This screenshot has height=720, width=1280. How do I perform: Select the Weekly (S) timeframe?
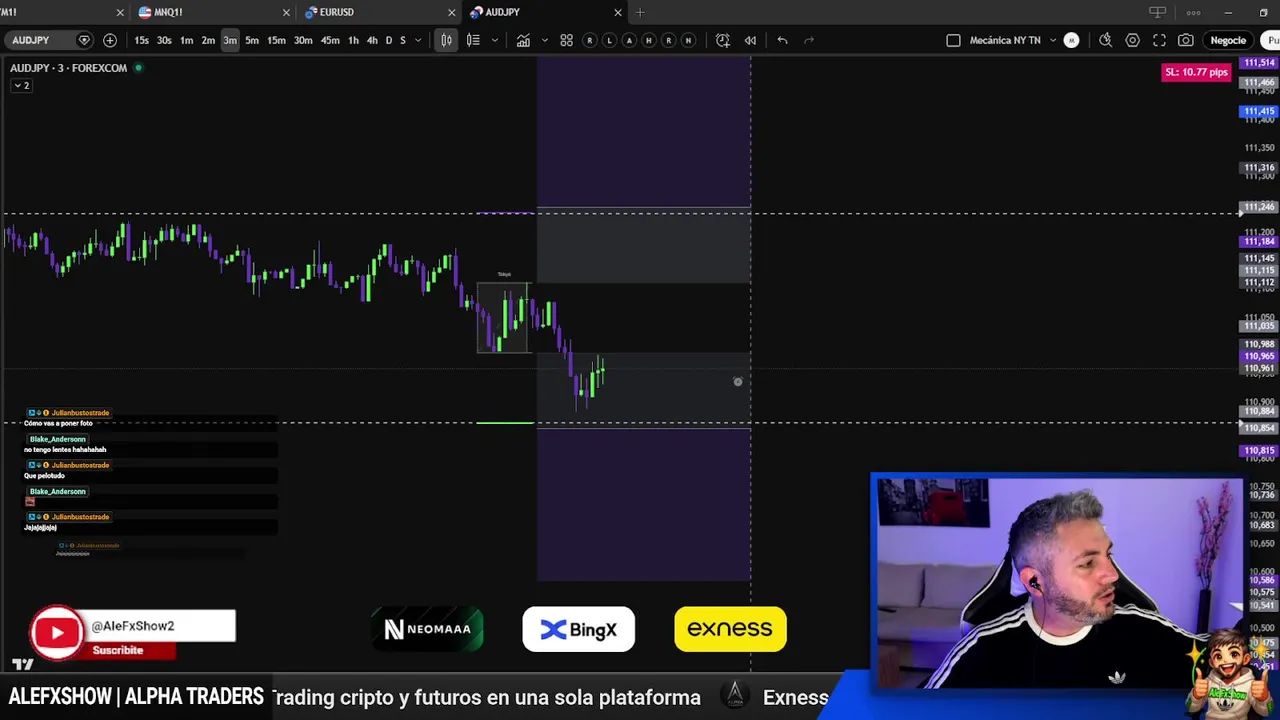[x=403, y=40]
